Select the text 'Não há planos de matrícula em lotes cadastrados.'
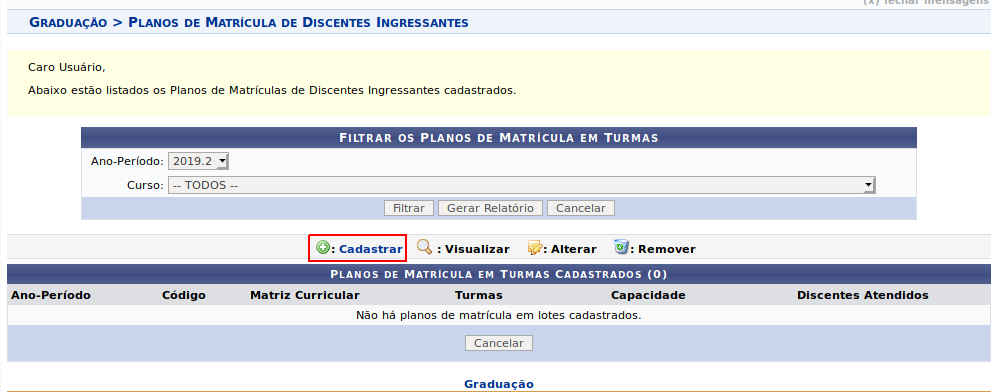998x392 pixels. coord(498,315)
